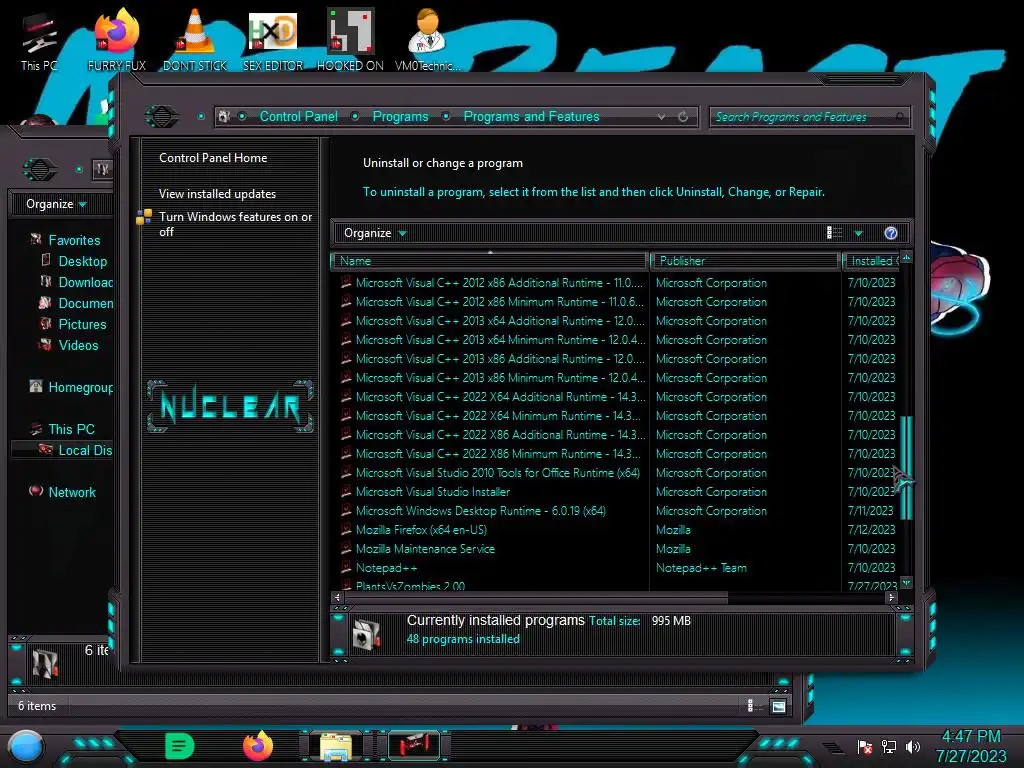Viewport: 1024px width, 768px height.
Task: Click the Start orb button on taskbar
Action: pos(26,746)
